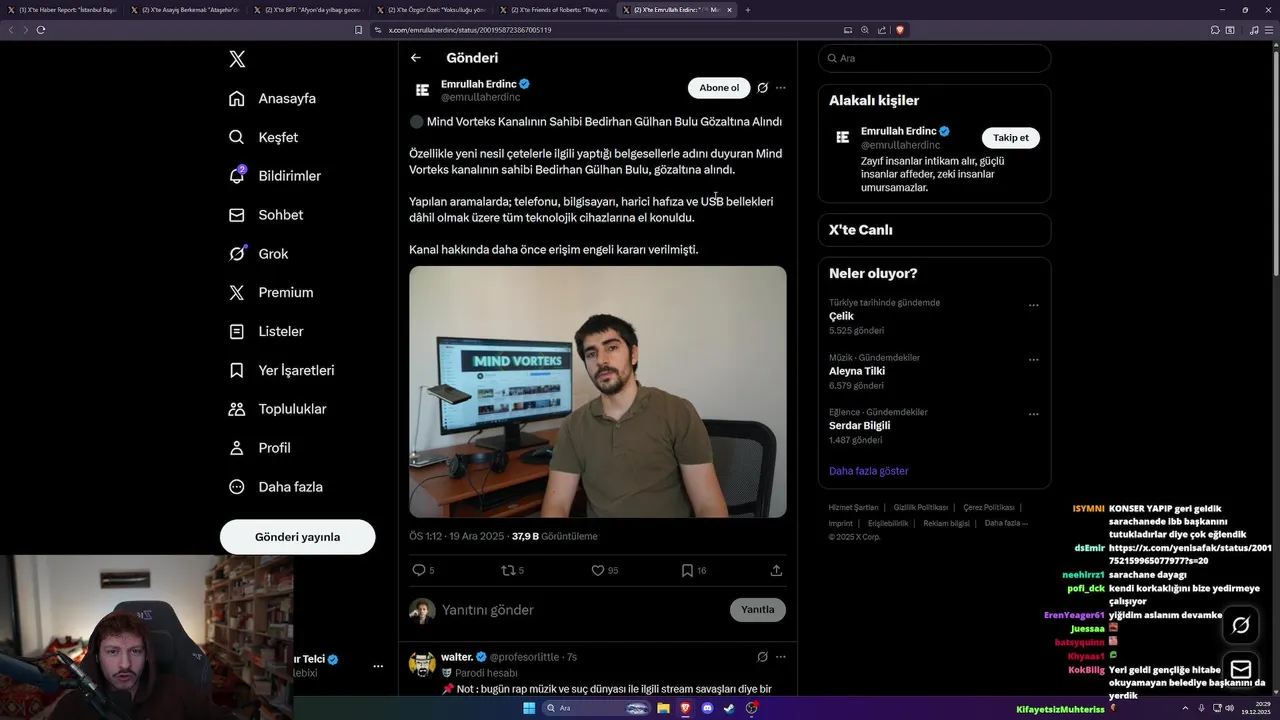Viewport: 1280px width, 720px height.
Task: Switch to X'te BPT tab
Action: point(309,10)
